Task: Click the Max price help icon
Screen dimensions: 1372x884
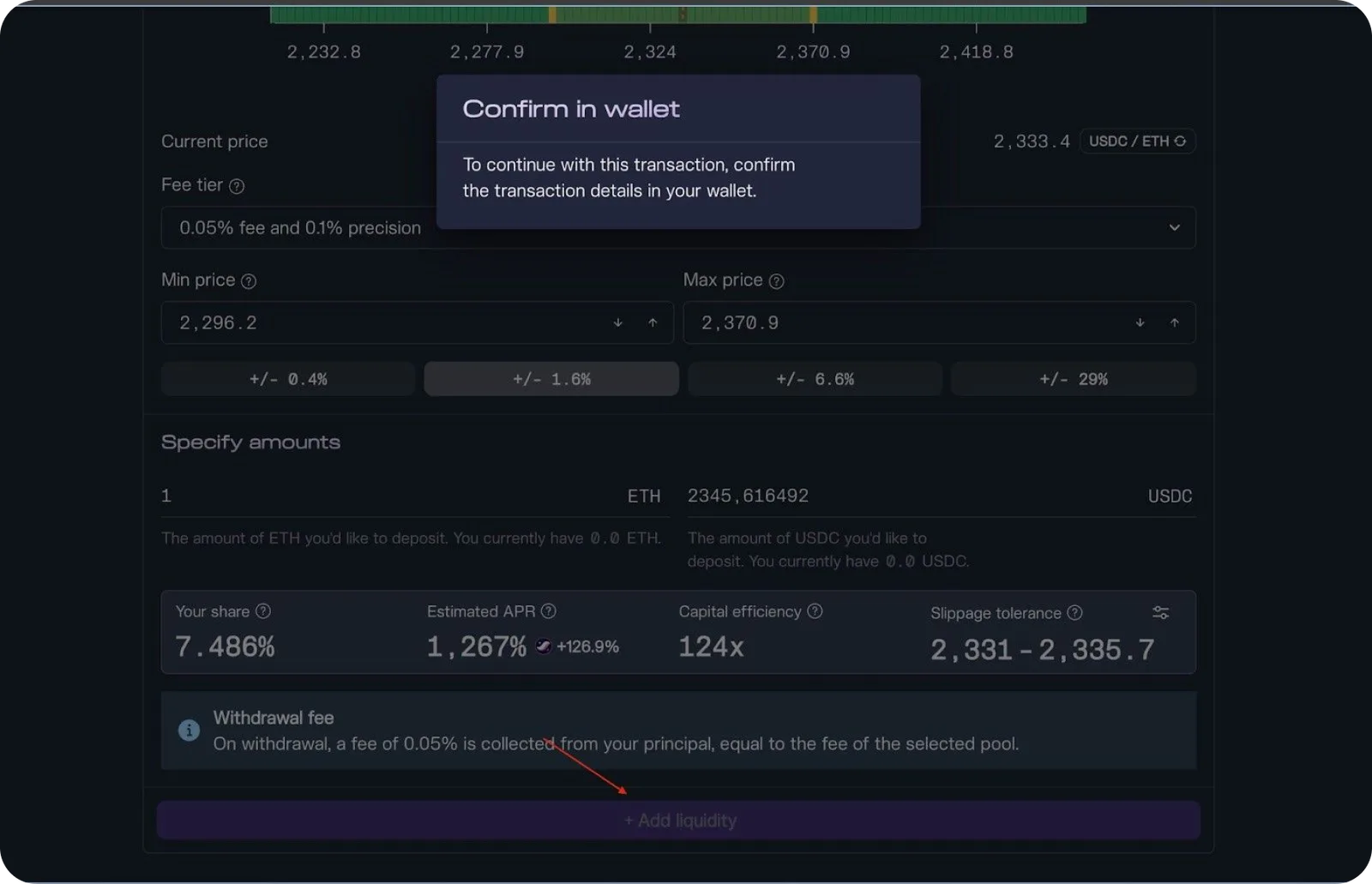Action: pos(776,281)
